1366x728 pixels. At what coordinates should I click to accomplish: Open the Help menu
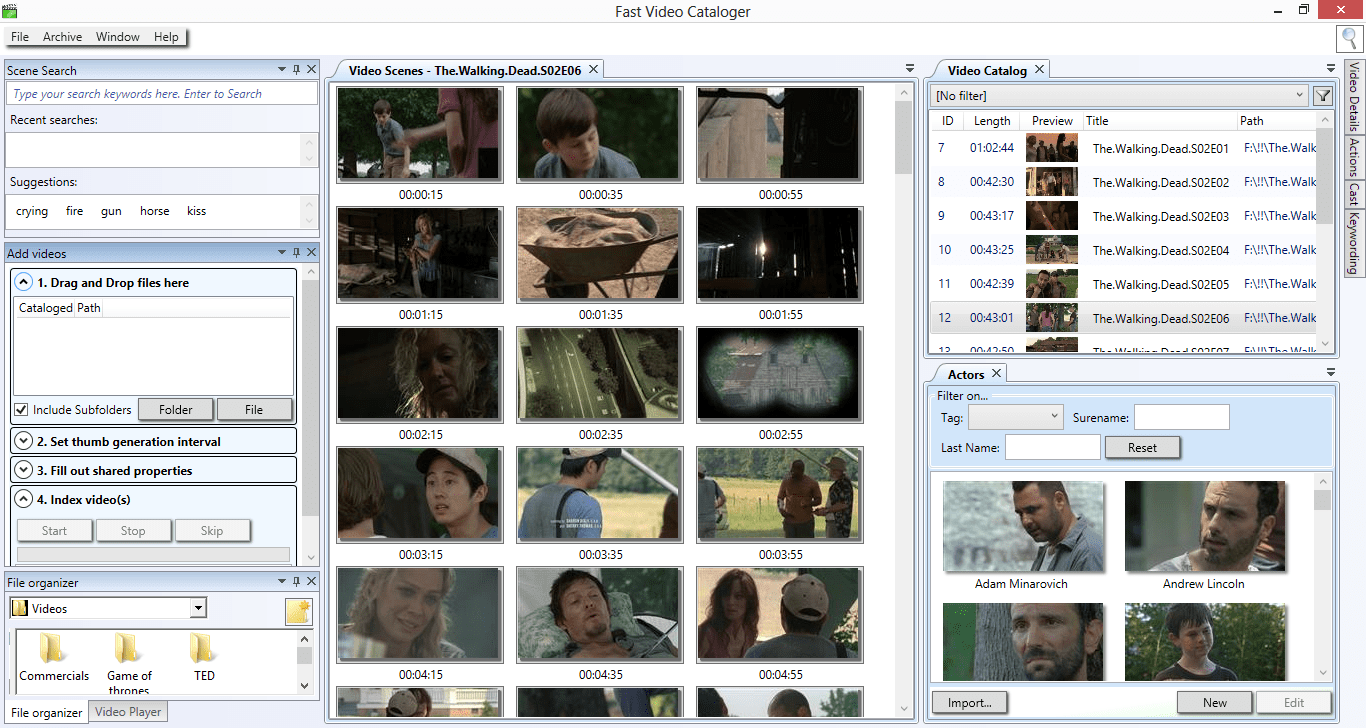click(x=166, y=37)
